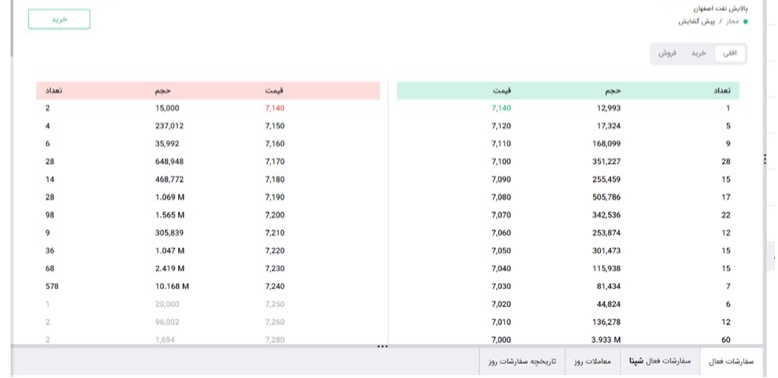Click the sell volume 10.168 M cell

[172, 286]
